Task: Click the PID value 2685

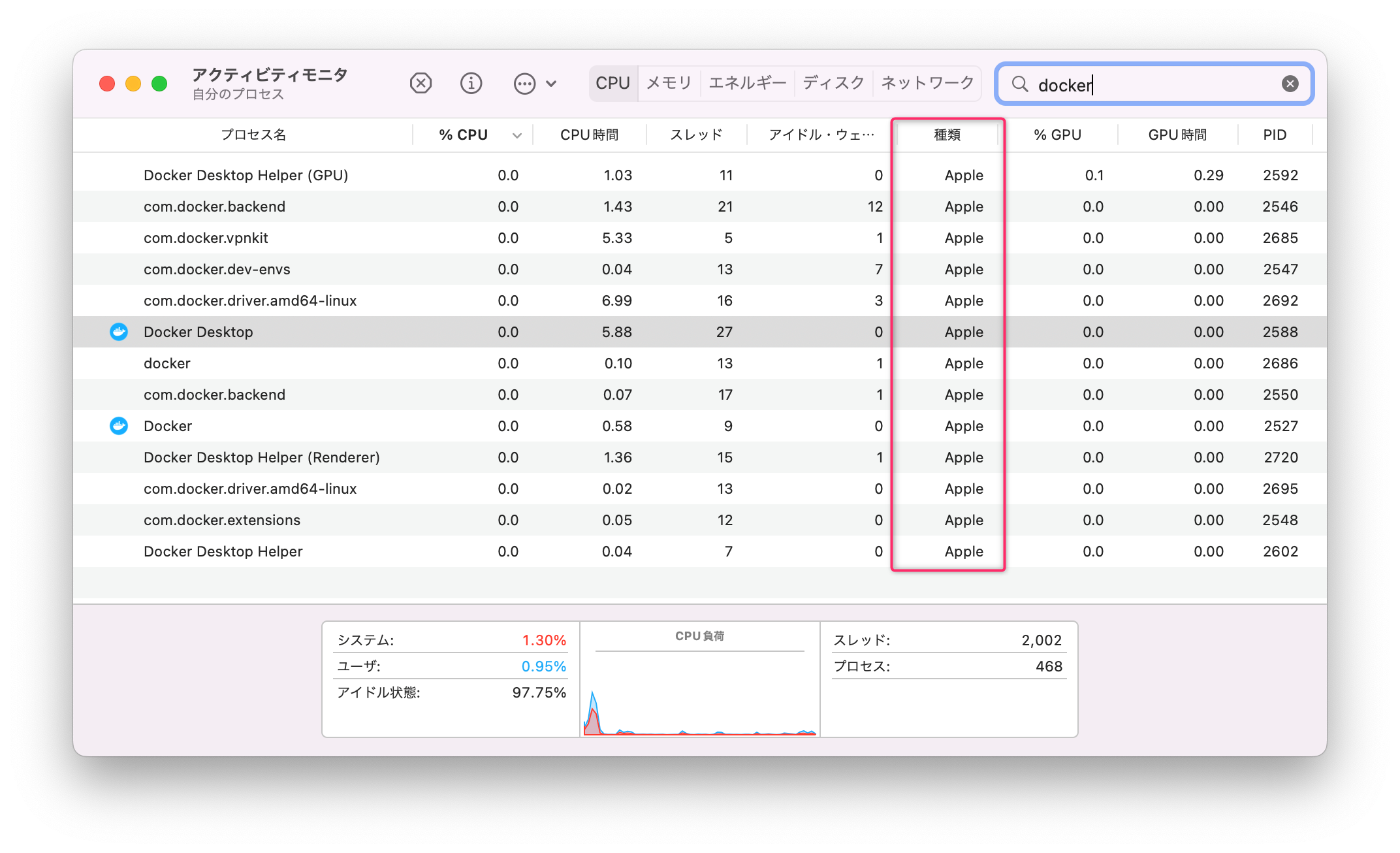Action: (x=1281, y=238)
